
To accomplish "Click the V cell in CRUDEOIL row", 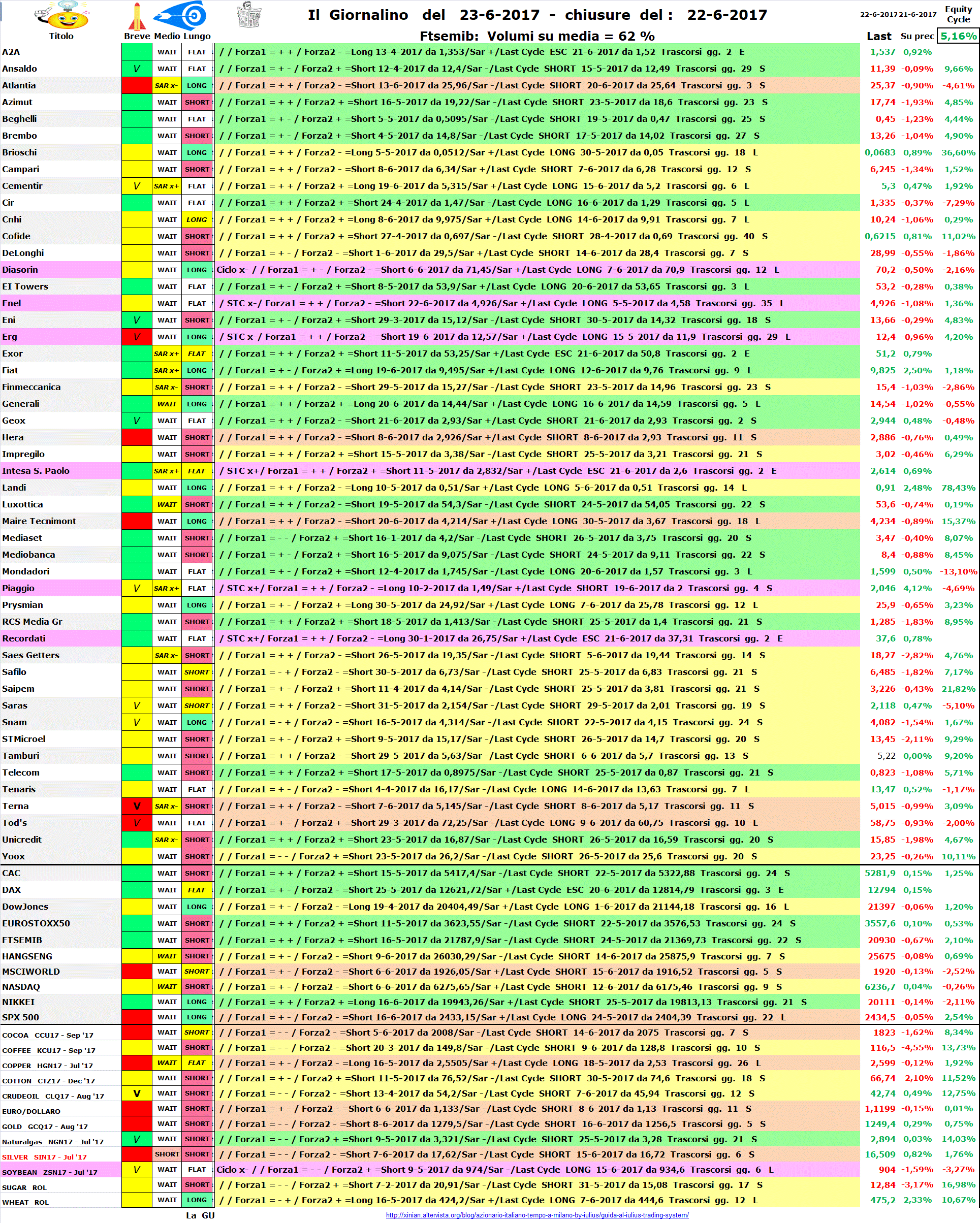I will pyautogui.click(x=137, y=1093).
